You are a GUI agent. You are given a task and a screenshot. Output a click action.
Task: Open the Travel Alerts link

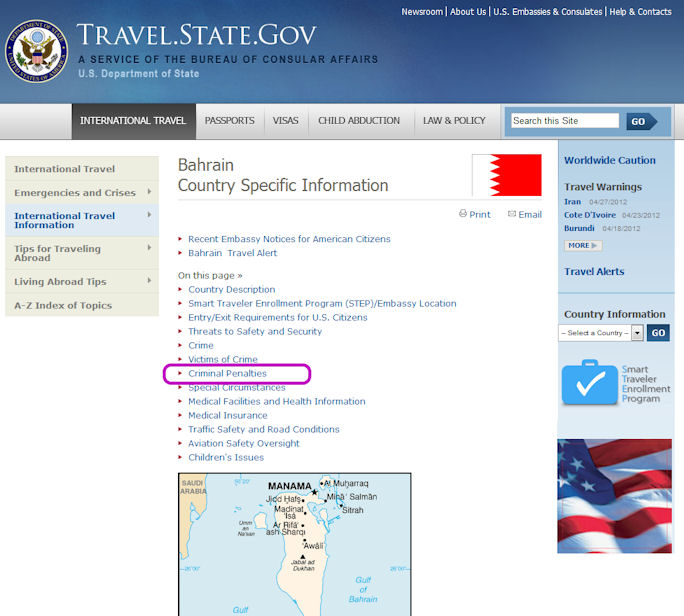tap(594, 271)
